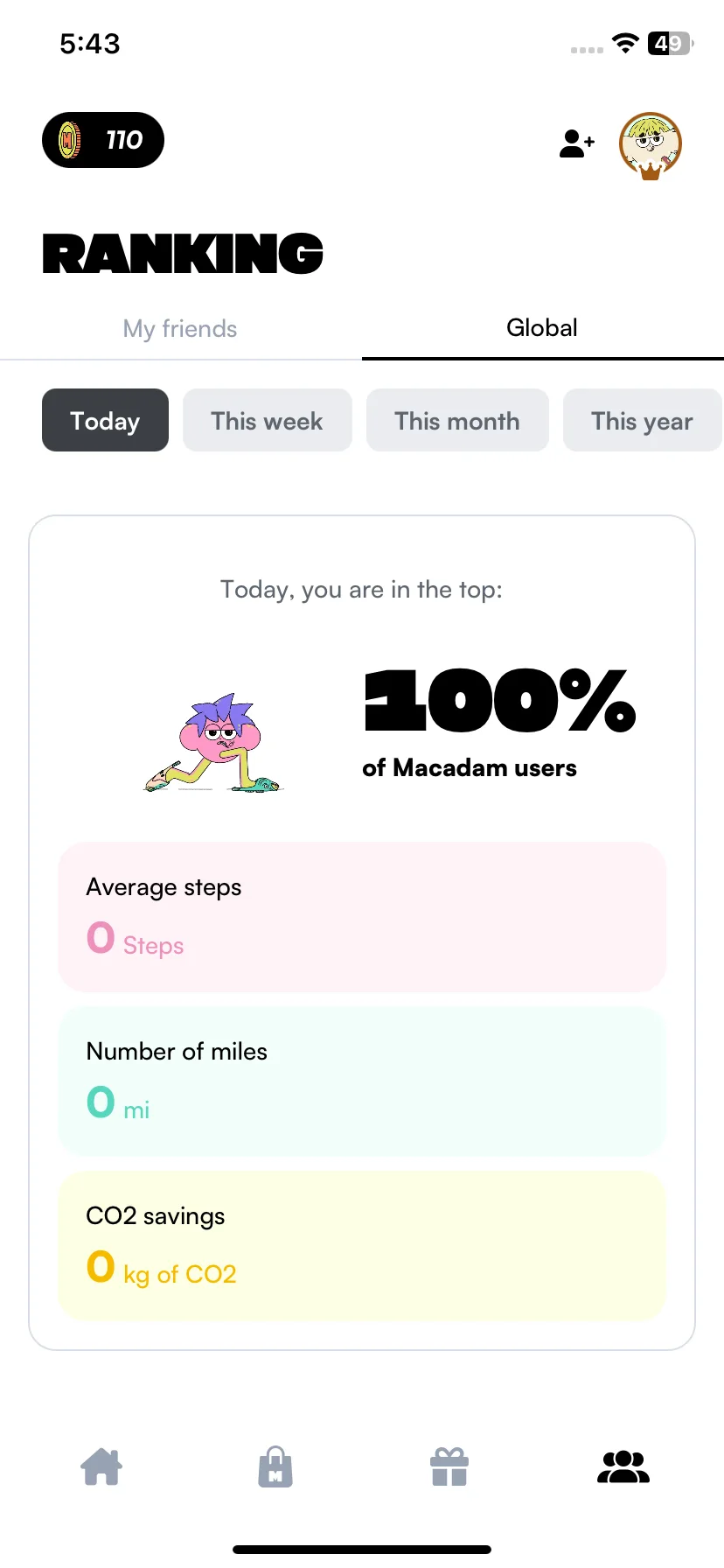Open the Number of miles card

362,1081
